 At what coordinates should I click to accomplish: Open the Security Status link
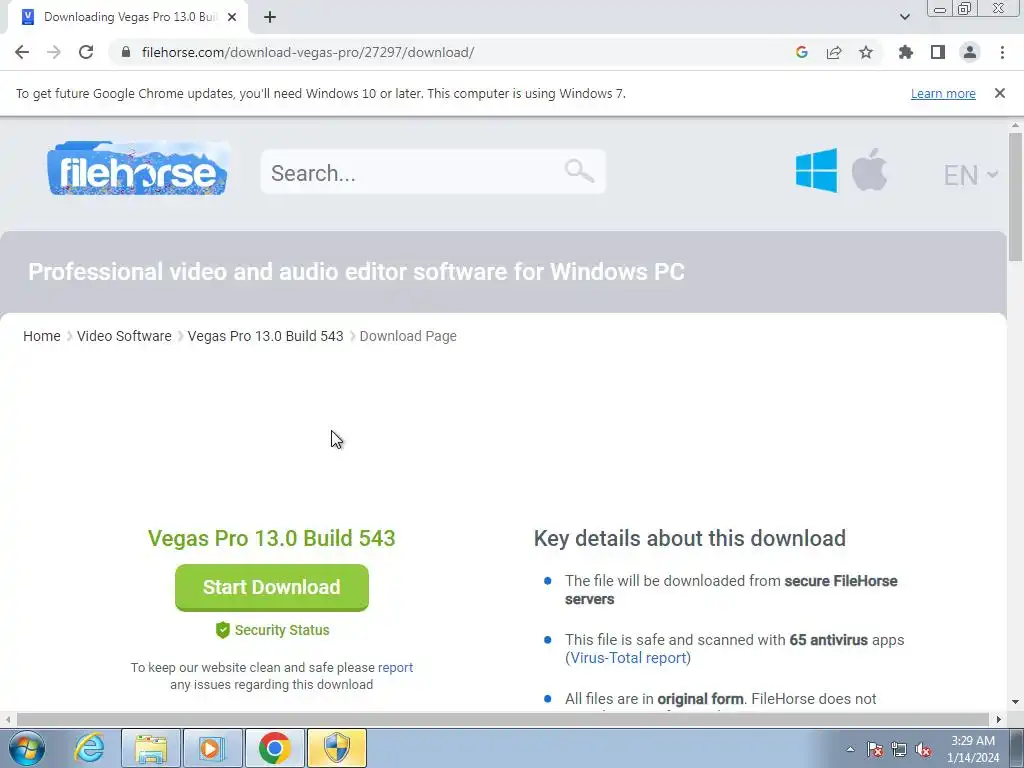tap(282, 630)
